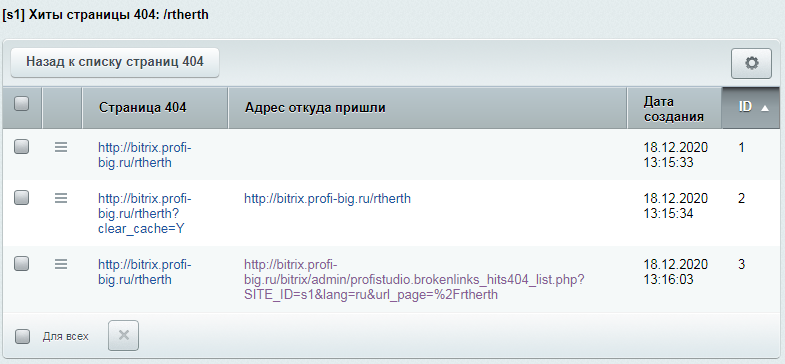The width and height of the screenshot is (785, 364).
Task: Click 'Назад к списку страниц 404' button
Action: (x=115, y=62)
